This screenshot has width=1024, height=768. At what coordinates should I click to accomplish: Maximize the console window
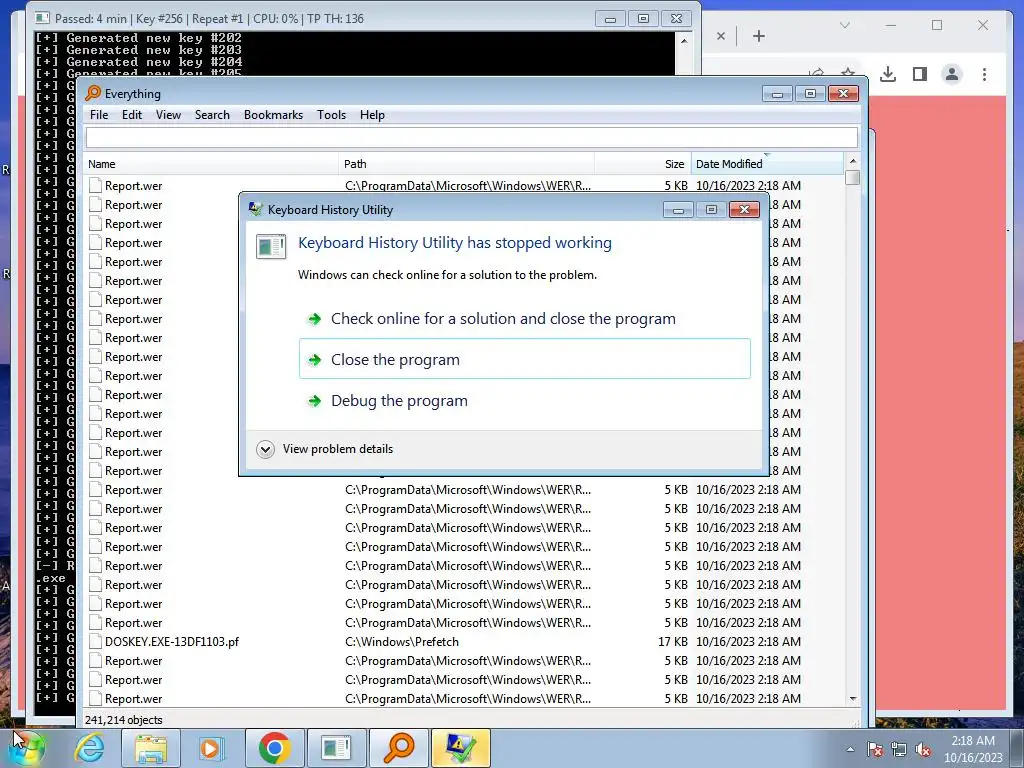[643, 19]
